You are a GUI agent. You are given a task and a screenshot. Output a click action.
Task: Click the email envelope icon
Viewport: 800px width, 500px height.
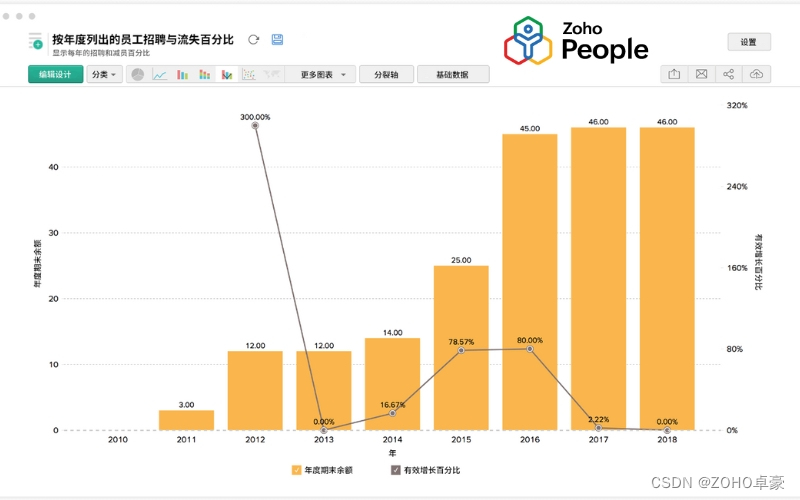click(702, 74)
